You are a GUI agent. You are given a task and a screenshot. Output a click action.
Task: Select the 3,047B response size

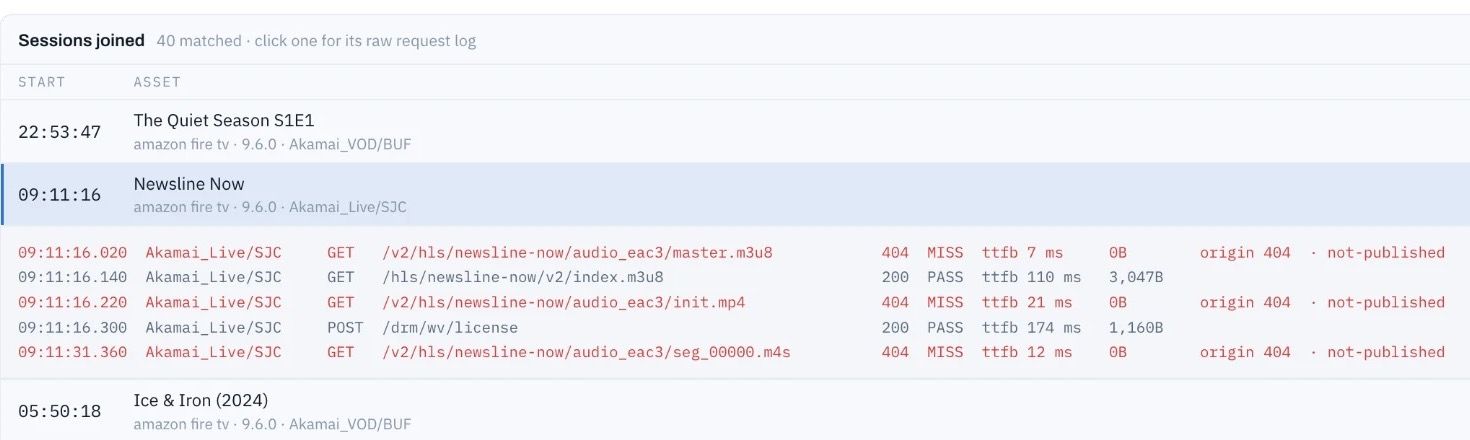[x=1136, y=277]
